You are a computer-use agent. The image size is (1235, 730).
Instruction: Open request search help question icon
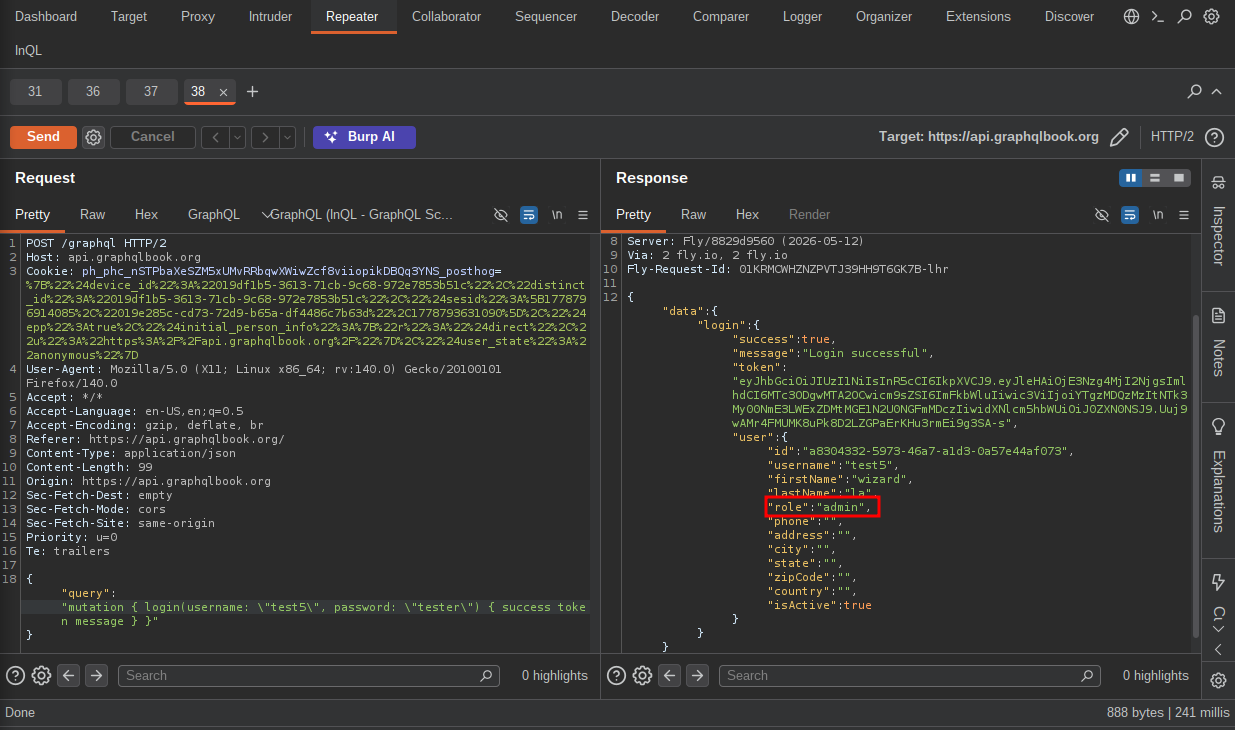pos(15,675)
